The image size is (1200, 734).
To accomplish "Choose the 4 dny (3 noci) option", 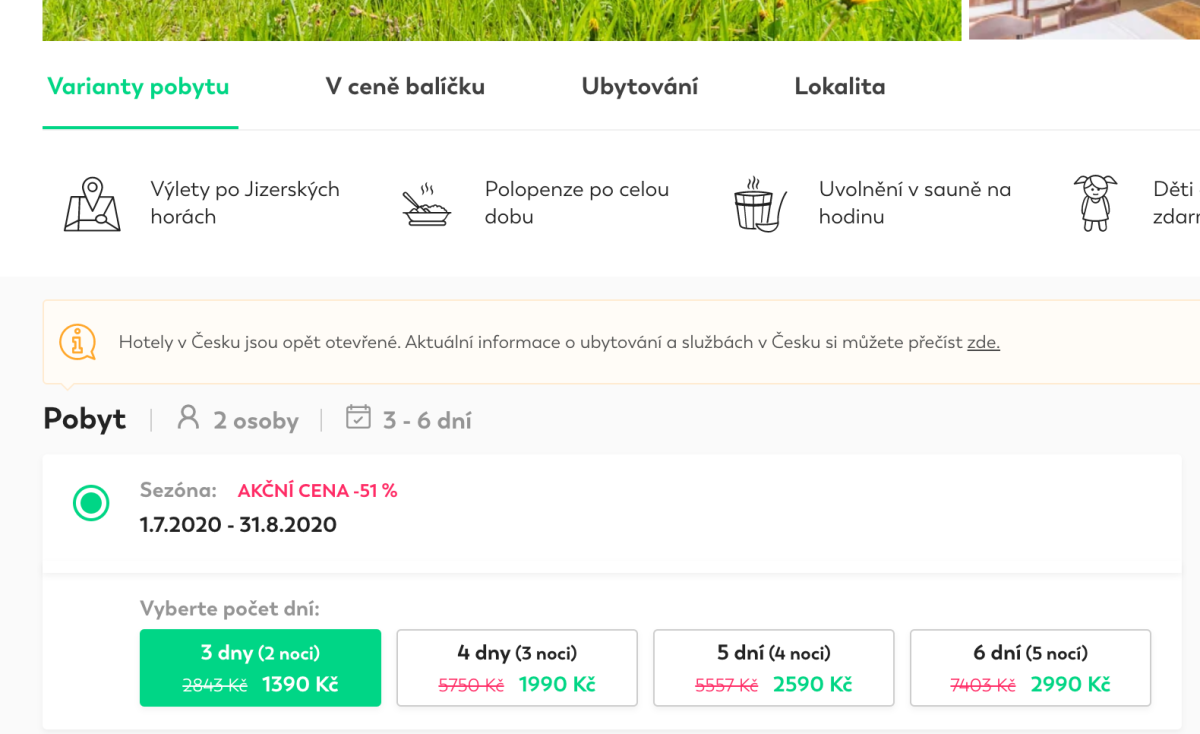I will 517,668.
